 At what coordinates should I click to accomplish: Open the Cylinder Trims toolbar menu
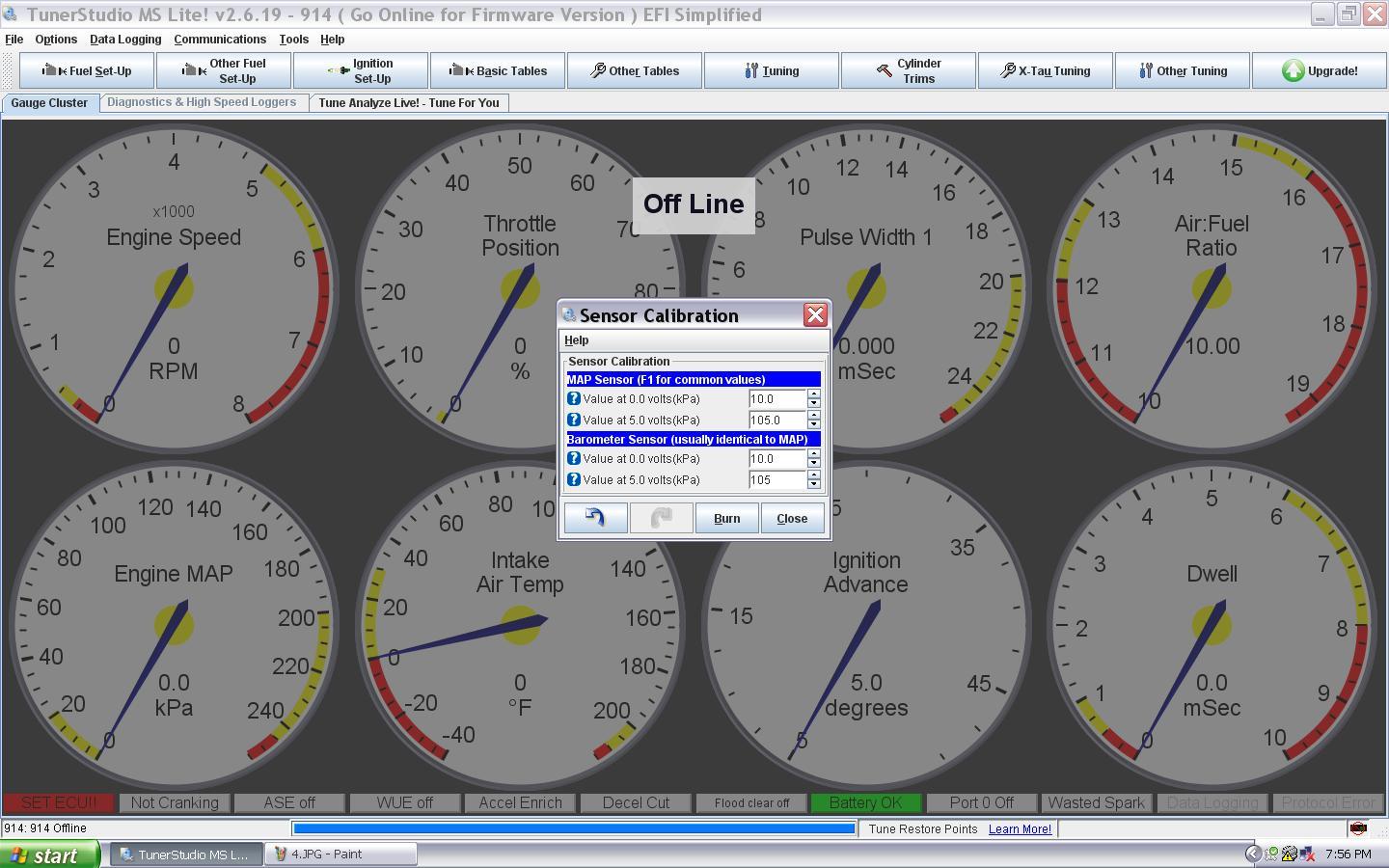(x=908, y=70)
